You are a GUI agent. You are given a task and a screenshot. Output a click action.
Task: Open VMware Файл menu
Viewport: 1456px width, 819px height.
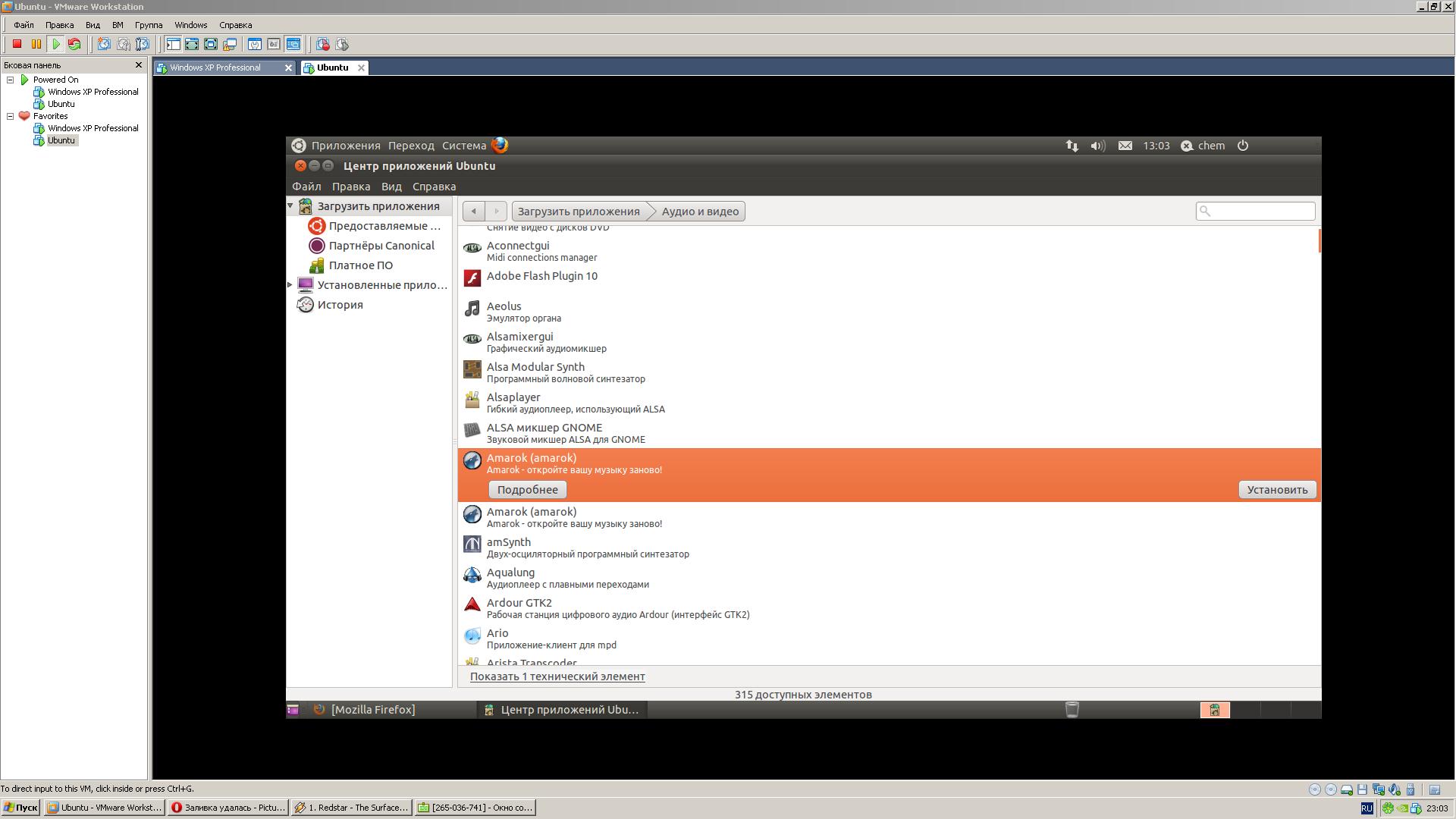(x=24, y=25)
